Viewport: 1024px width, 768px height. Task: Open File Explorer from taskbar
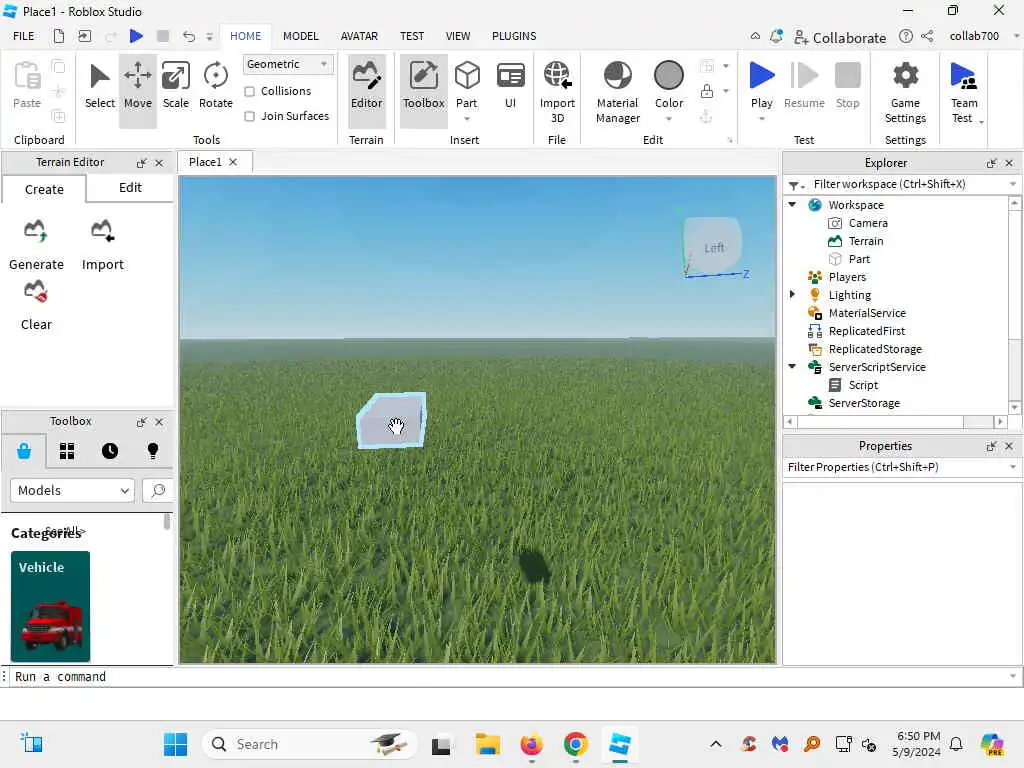[487, 744]
